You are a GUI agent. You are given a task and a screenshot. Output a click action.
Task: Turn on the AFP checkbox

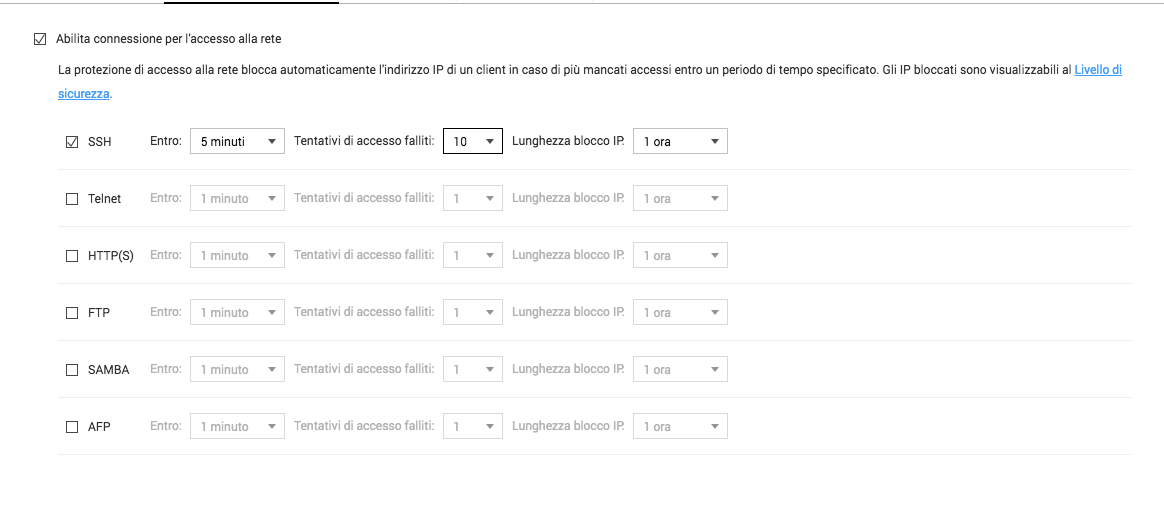(x=72, y=427)
